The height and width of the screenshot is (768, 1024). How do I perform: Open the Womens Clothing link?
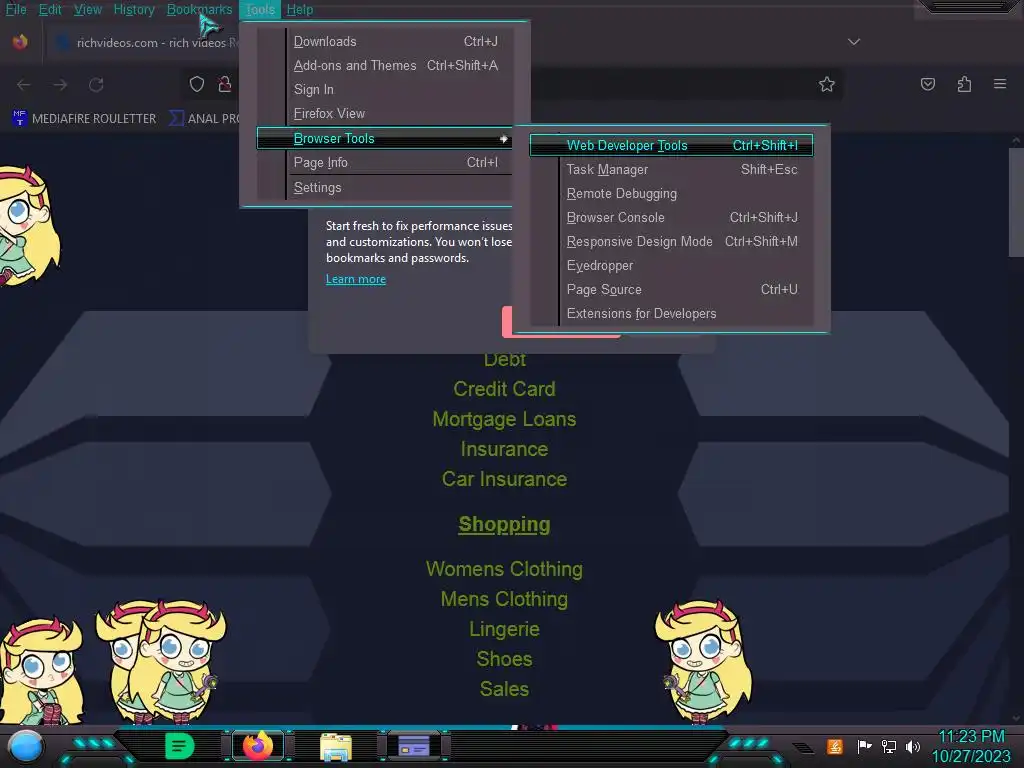point(504,569)
